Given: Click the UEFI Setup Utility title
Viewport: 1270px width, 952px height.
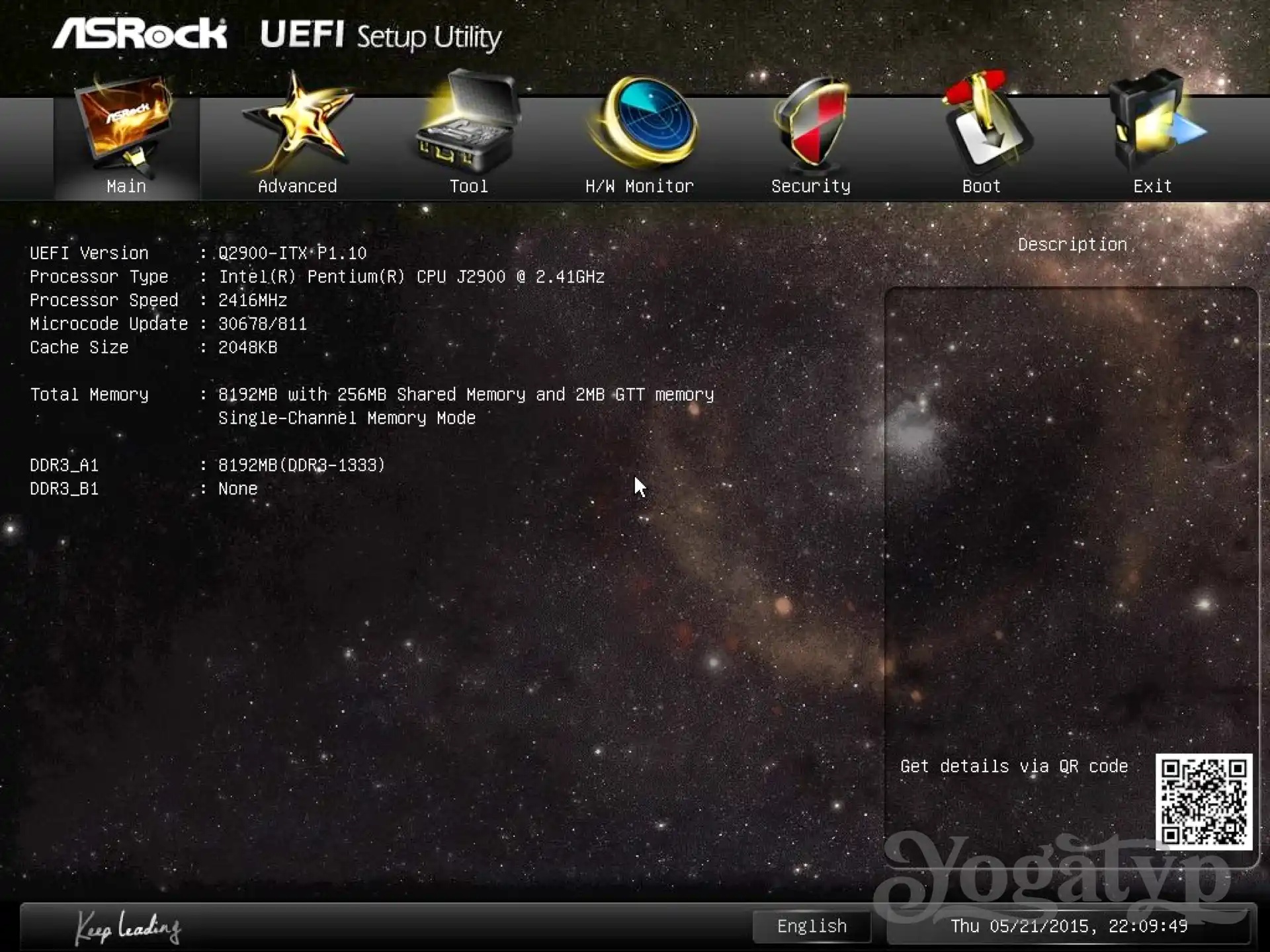Looking at the screenshot, I should point(381,36).
